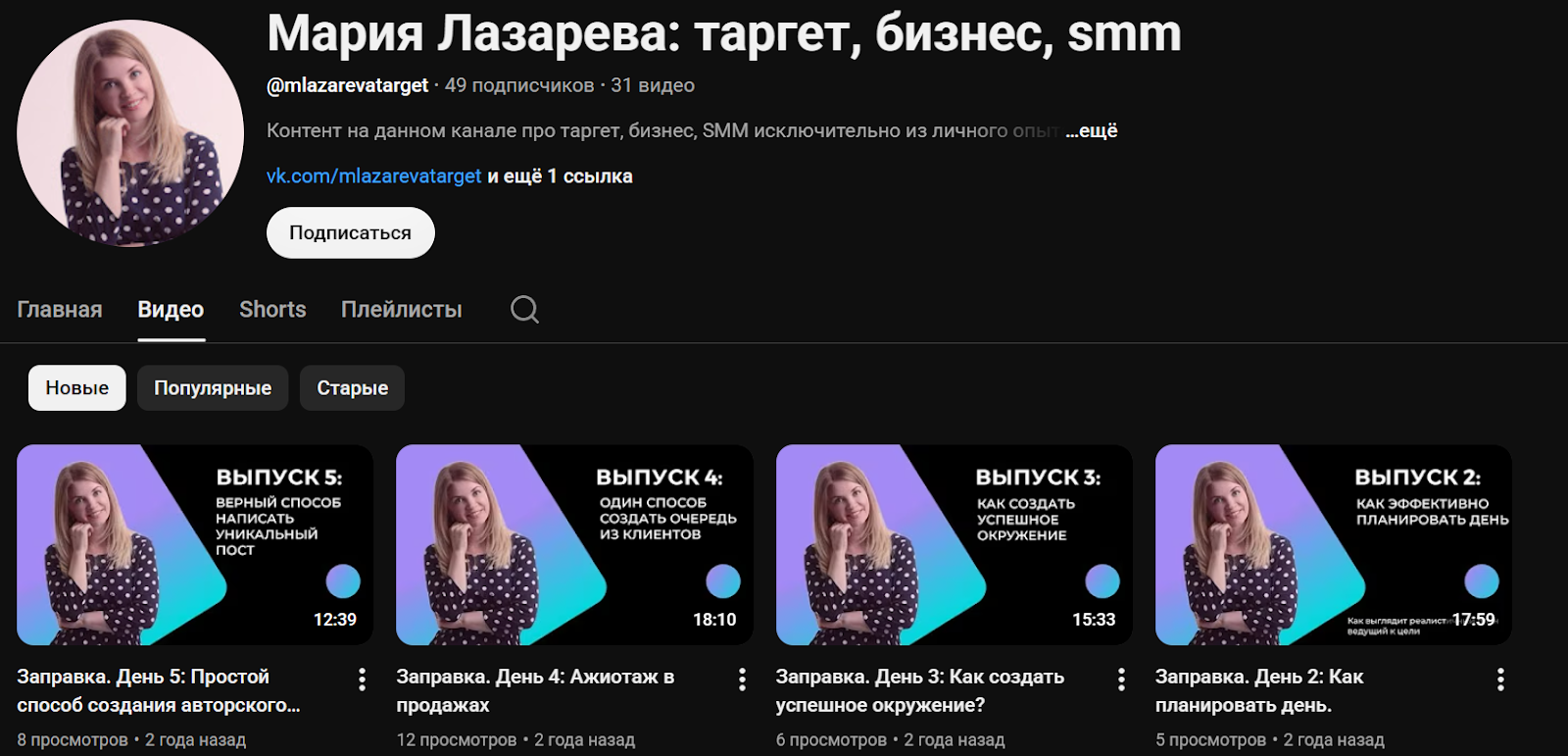Viewport: 1568px width, 756px height.
Task: Go to the Плейлисты tab
Action: pos(402,310)
